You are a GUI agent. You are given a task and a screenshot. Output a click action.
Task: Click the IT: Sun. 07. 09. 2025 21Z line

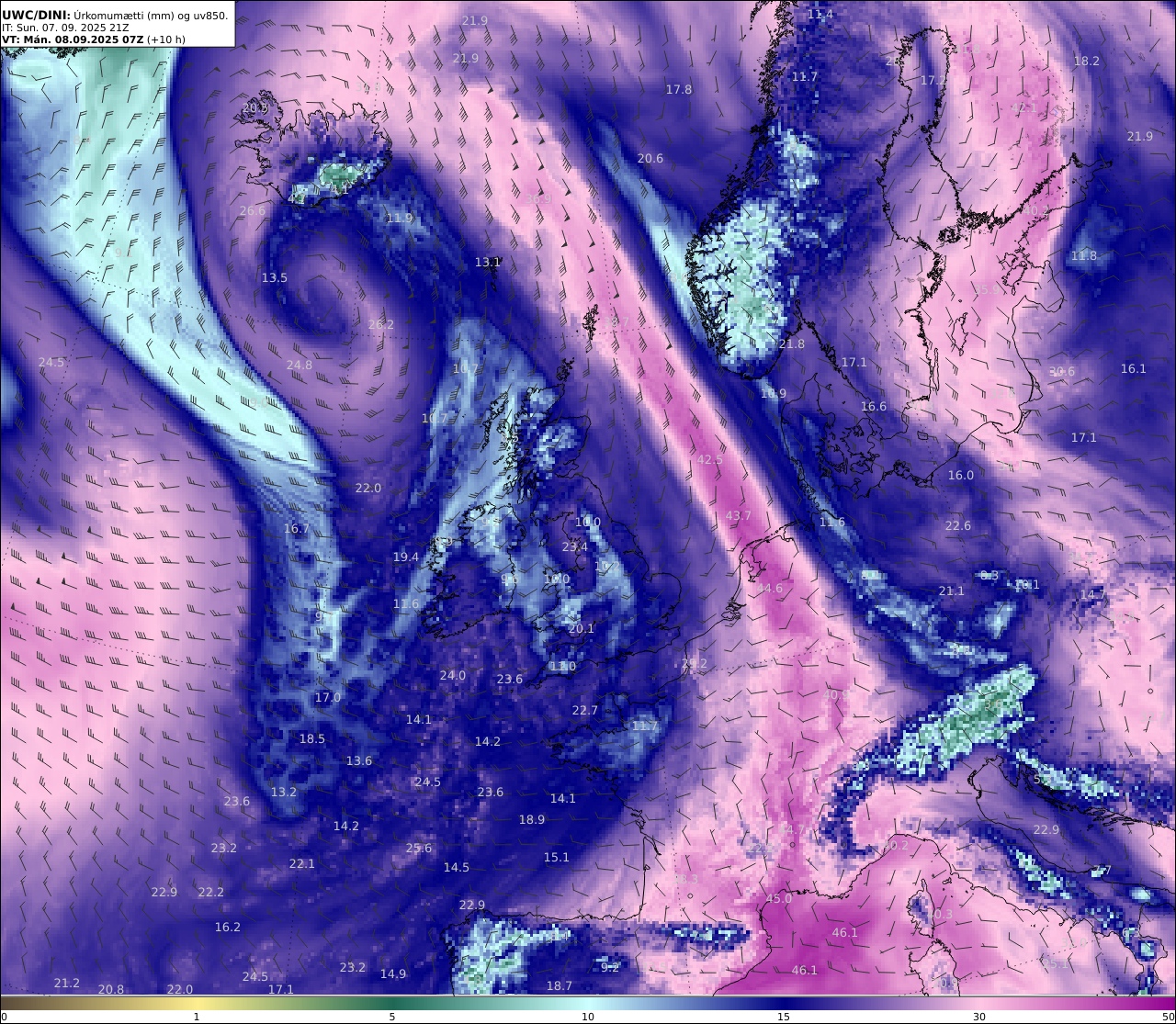(65, 28)
